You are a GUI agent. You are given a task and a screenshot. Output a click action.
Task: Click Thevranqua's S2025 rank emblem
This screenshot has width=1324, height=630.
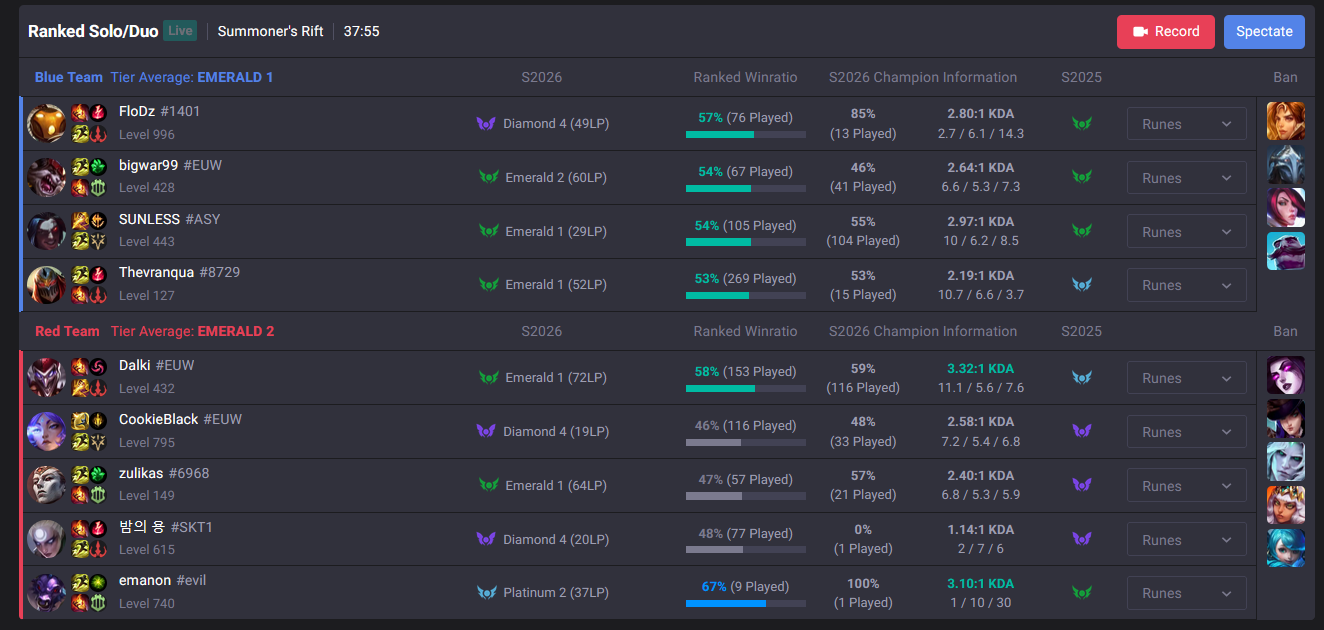tap(1081, 285)
